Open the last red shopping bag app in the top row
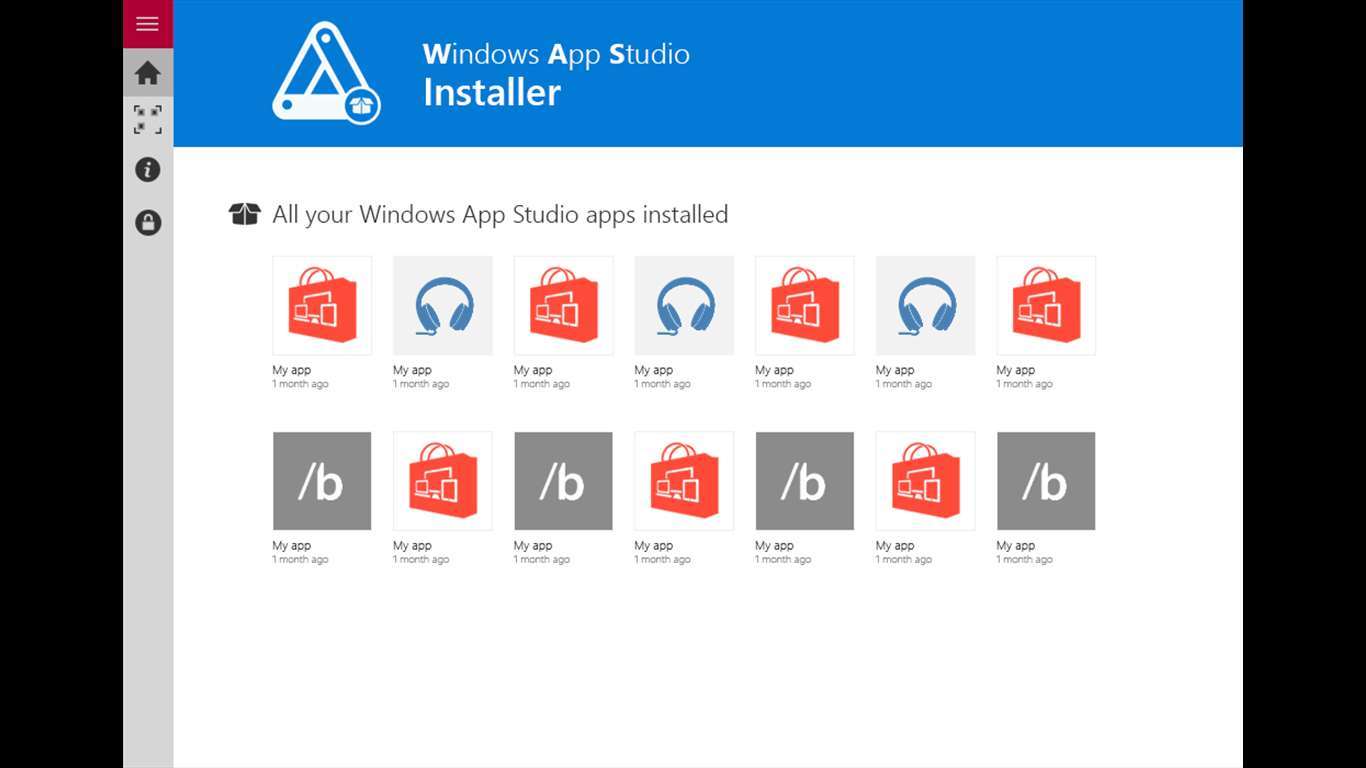The width and height of the screenshot is (1366, 768). pos(1046,305)
